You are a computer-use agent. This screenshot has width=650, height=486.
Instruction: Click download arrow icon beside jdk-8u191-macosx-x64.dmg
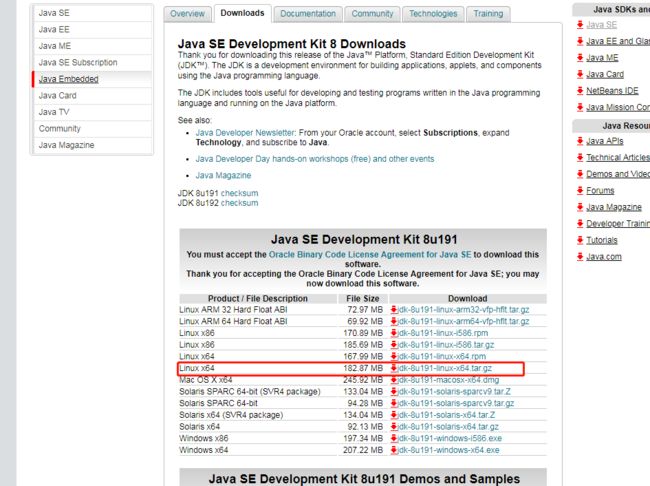coord(394,380)
